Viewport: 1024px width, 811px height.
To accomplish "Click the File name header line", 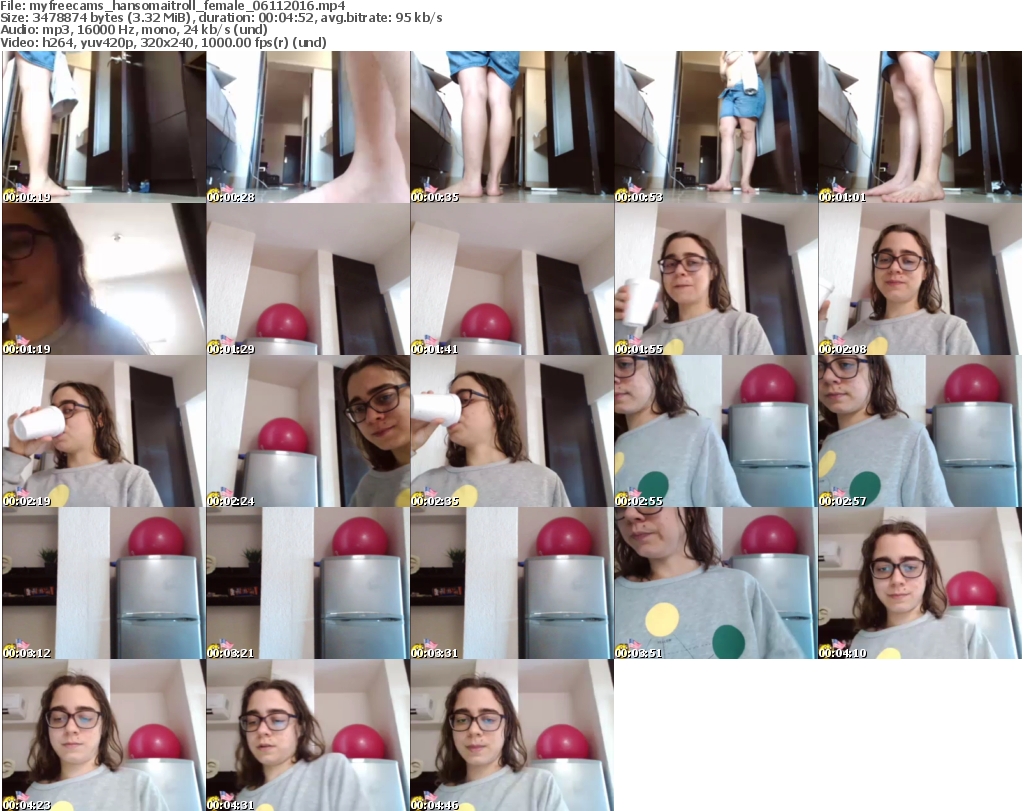I will point(172,6).
